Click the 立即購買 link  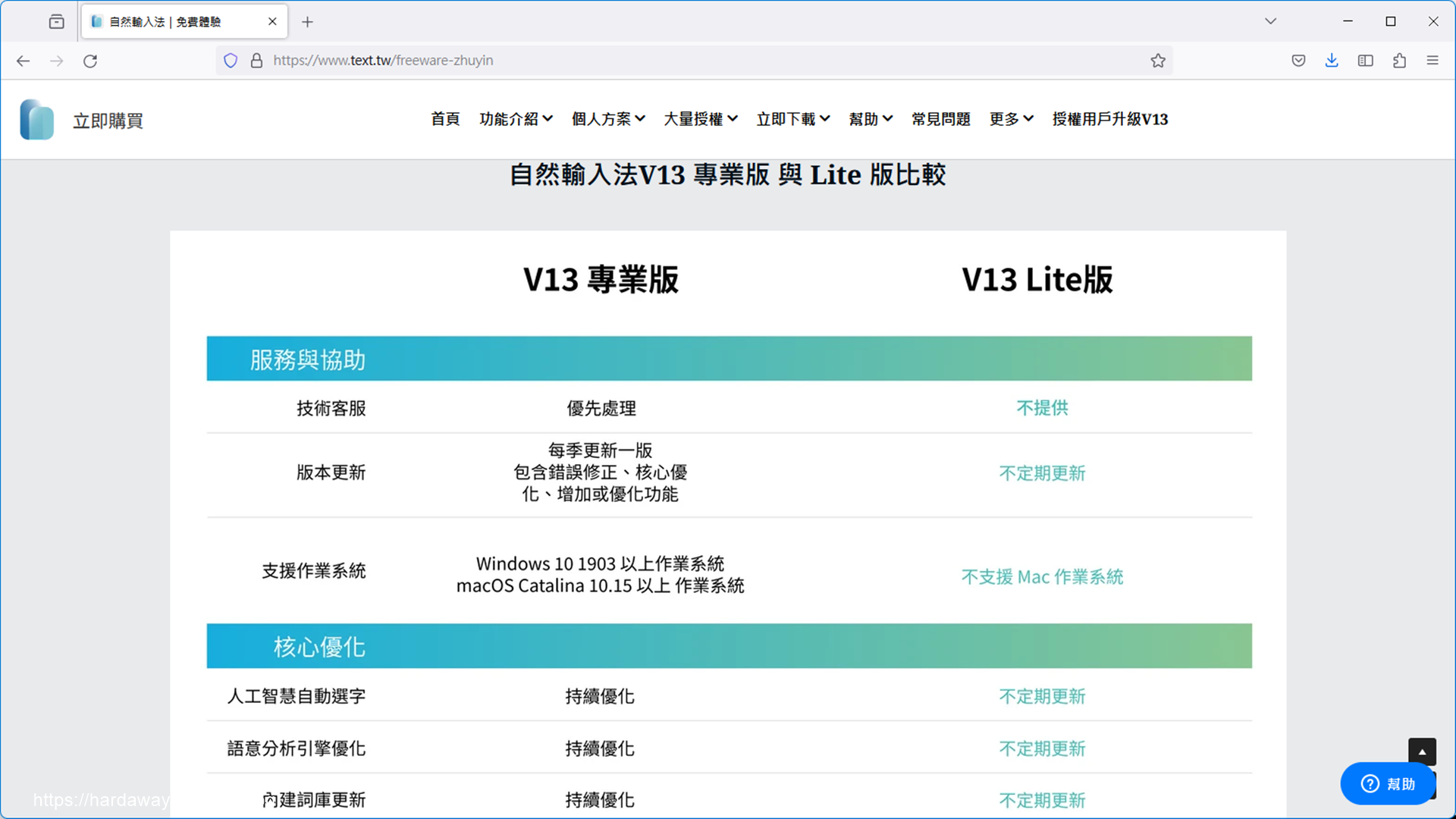tap(108, 121)
